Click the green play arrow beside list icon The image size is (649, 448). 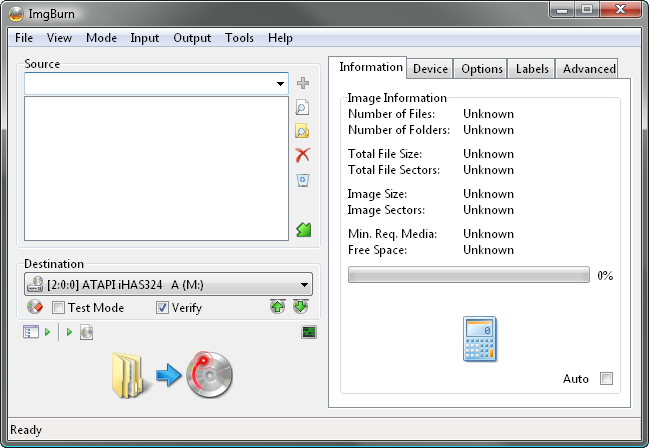coord(48,332)
